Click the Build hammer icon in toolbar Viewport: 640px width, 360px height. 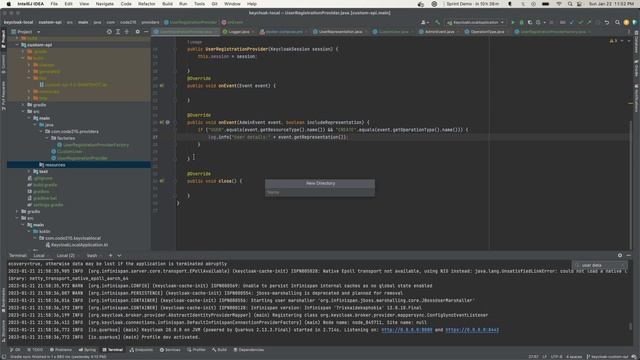coord(437,22)
